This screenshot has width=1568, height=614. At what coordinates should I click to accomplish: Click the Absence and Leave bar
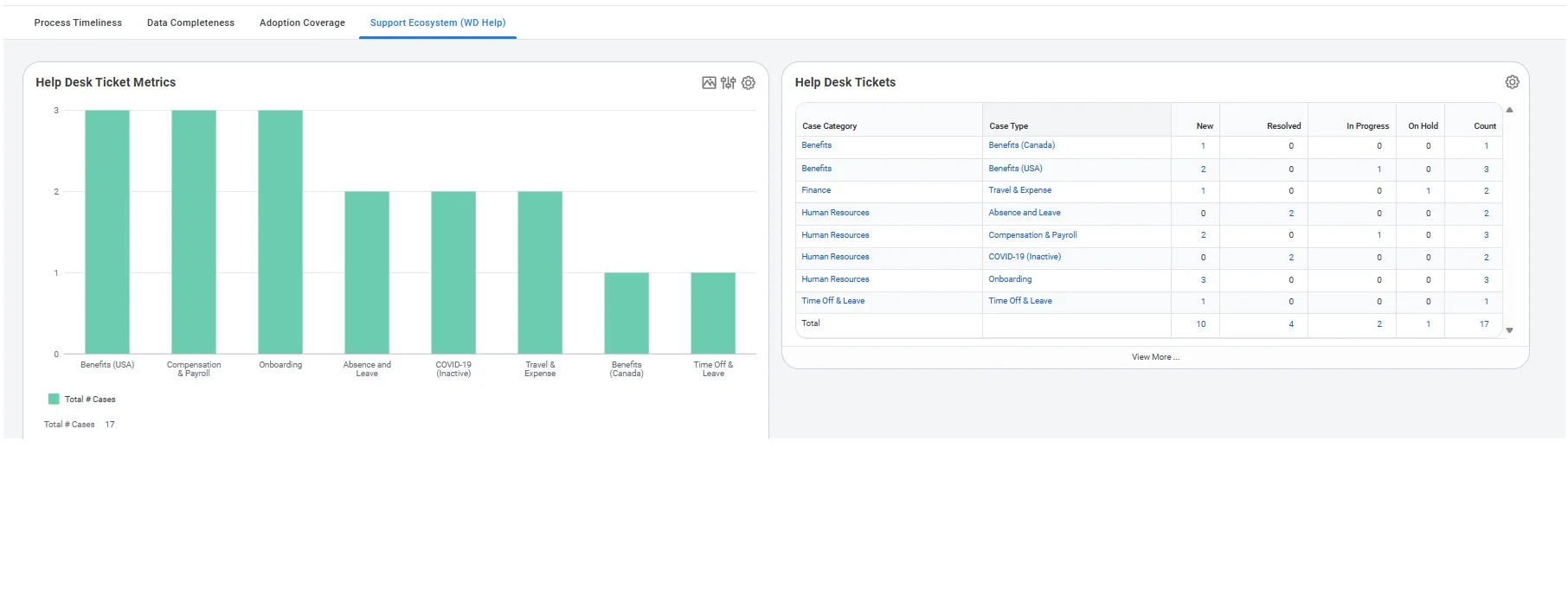pyautogui.click(x=367, y=272)
